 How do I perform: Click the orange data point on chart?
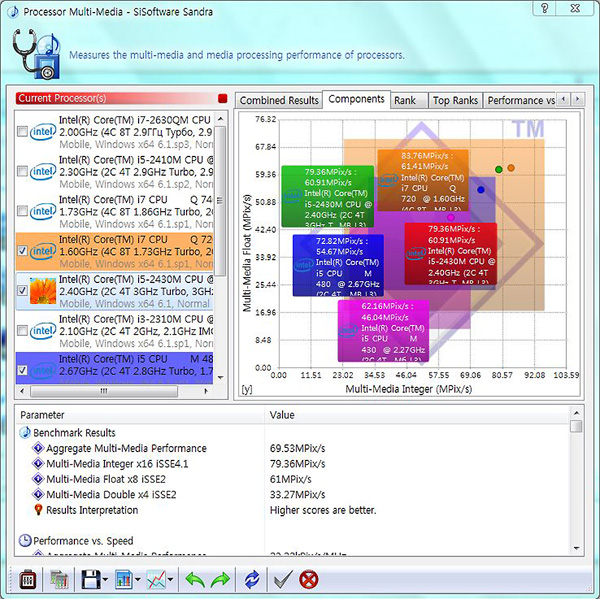coord(511,168)
